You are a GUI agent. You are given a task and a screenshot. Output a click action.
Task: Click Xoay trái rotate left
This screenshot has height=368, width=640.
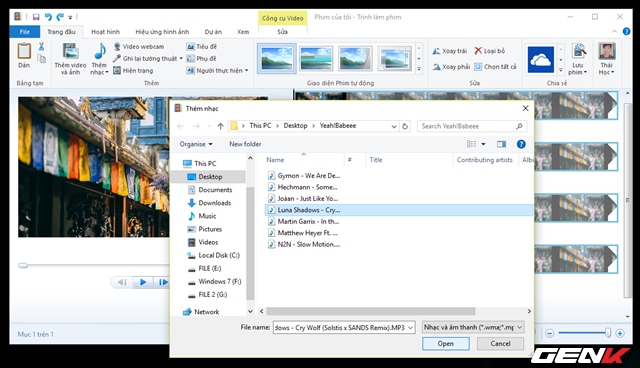tap(450, 51)
